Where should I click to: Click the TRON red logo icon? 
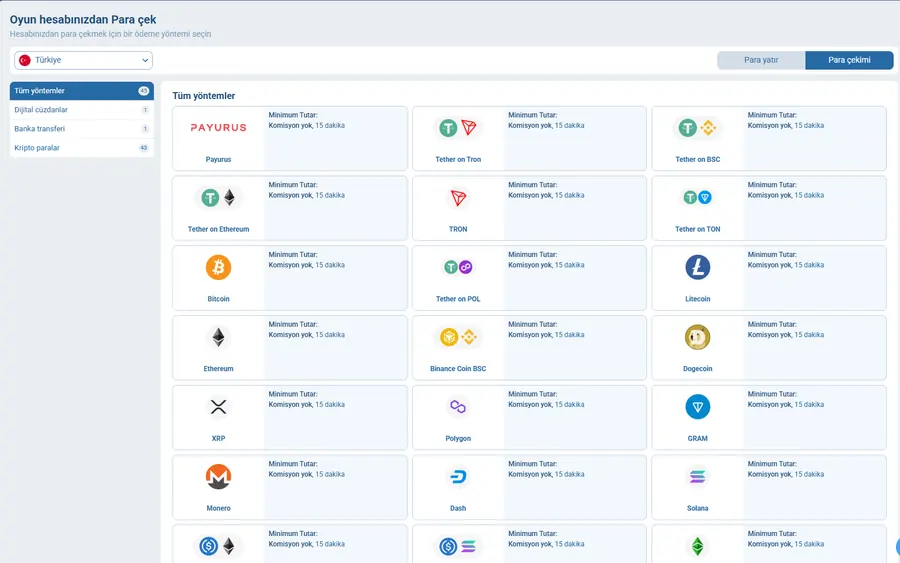[458, 197]
